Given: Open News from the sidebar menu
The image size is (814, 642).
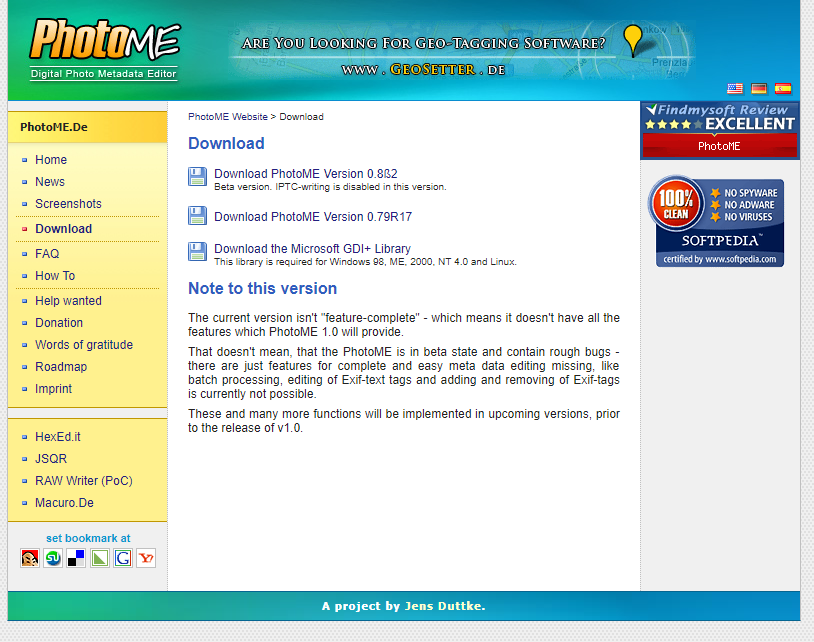Looking at the screenshot, I should pyautogui.click(x=50, y=182).
